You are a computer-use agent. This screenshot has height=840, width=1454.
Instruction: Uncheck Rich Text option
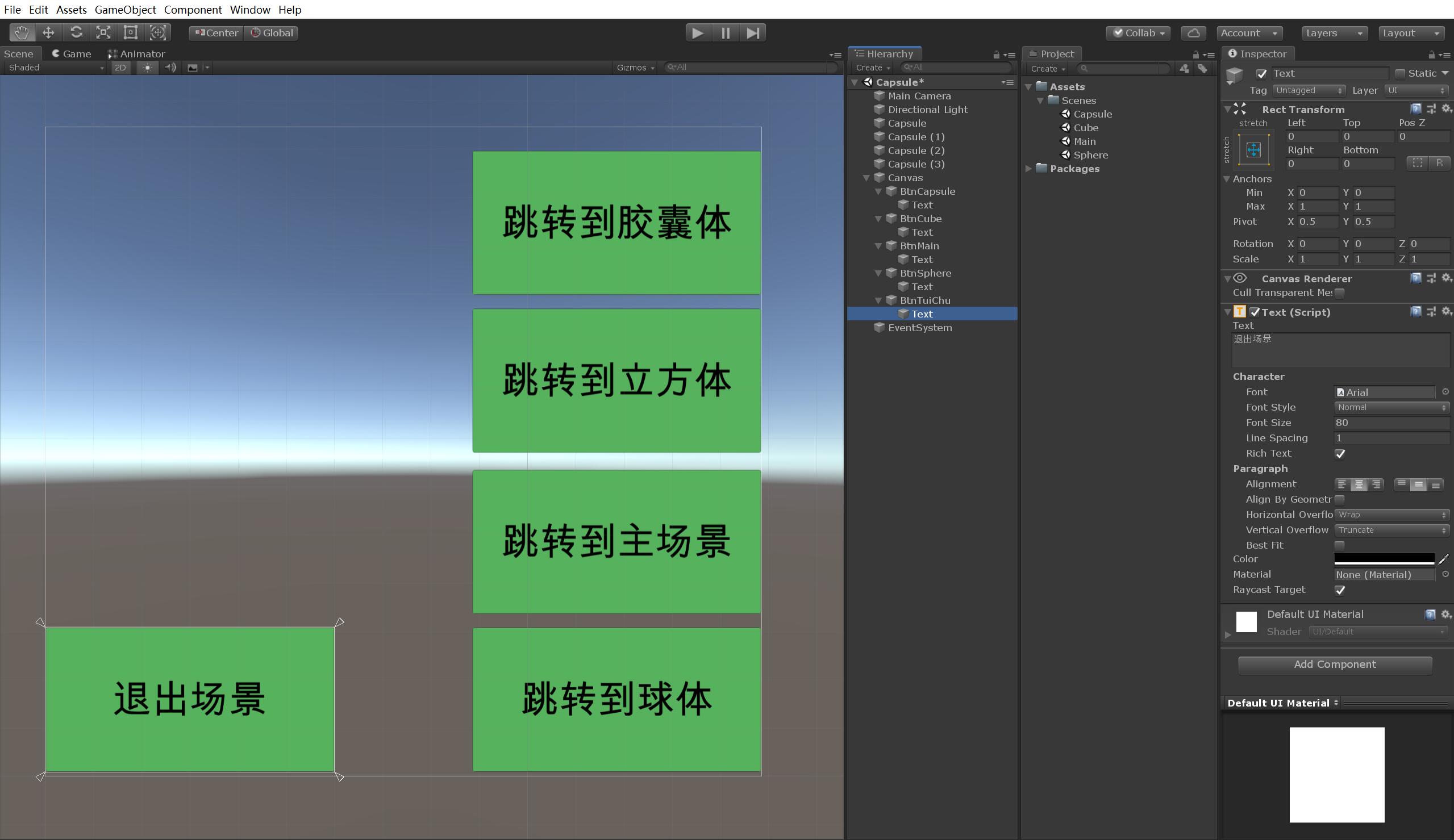point(1340,453)
